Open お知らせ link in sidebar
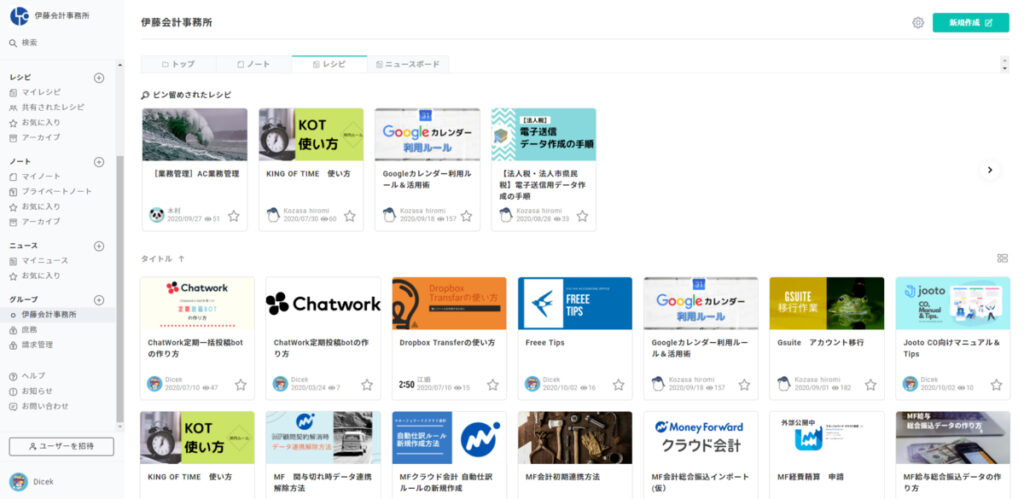The height and width of the screenshot is (499, 1024). pos(31,391)
